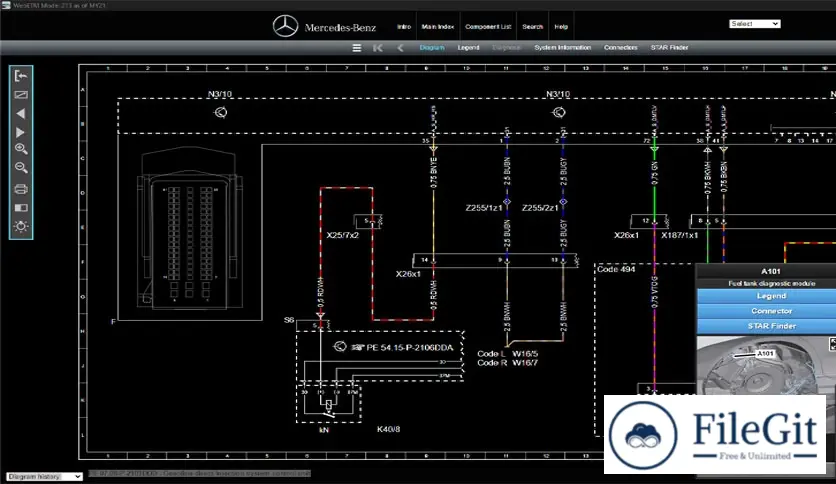This screenshot has height=484, width=836.
Task: Click the W16/7 ground label
Action: click(x=525, y=363)
